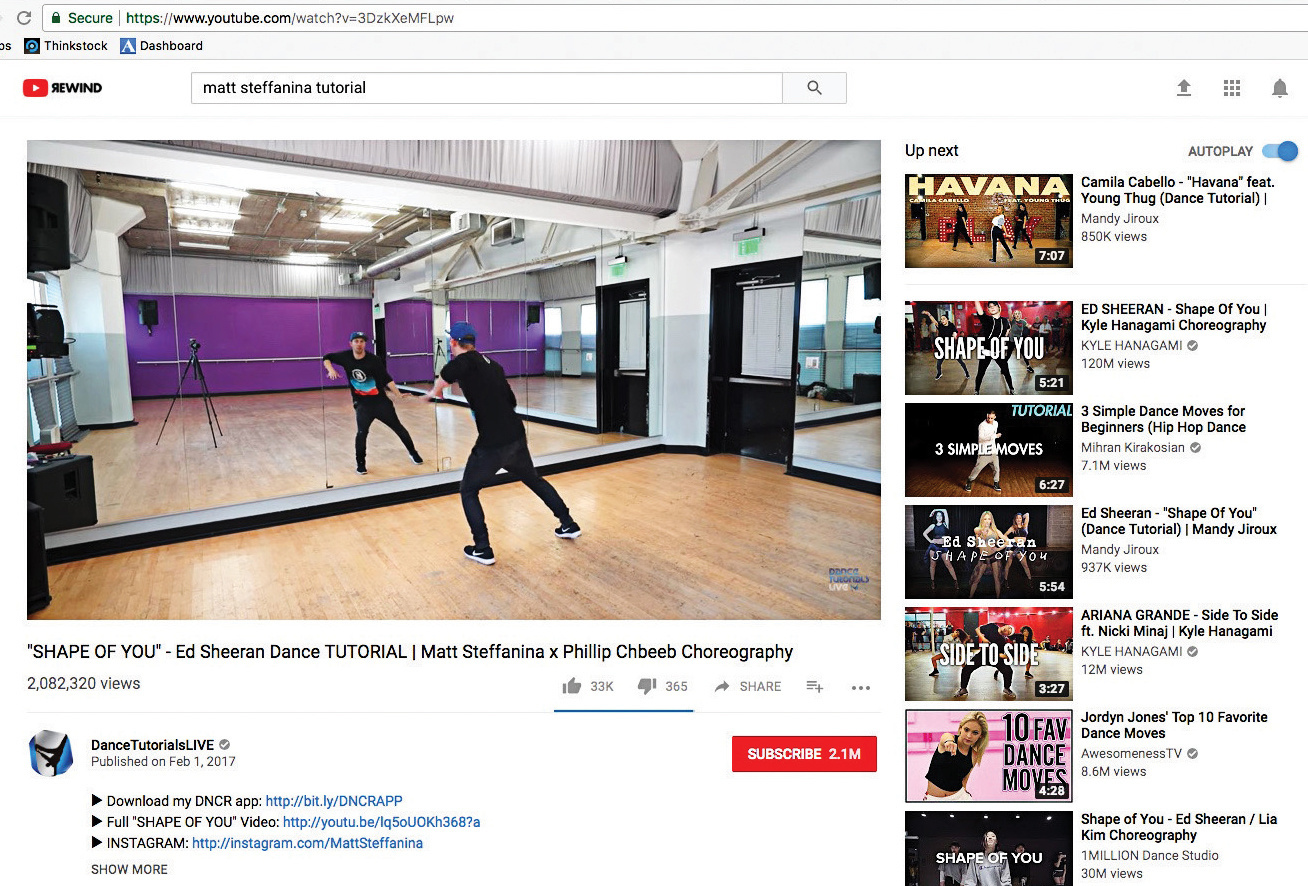Click the DanceTutorialsLIVE channel avatar
The image size is (1308, 886).
point(50,753)
